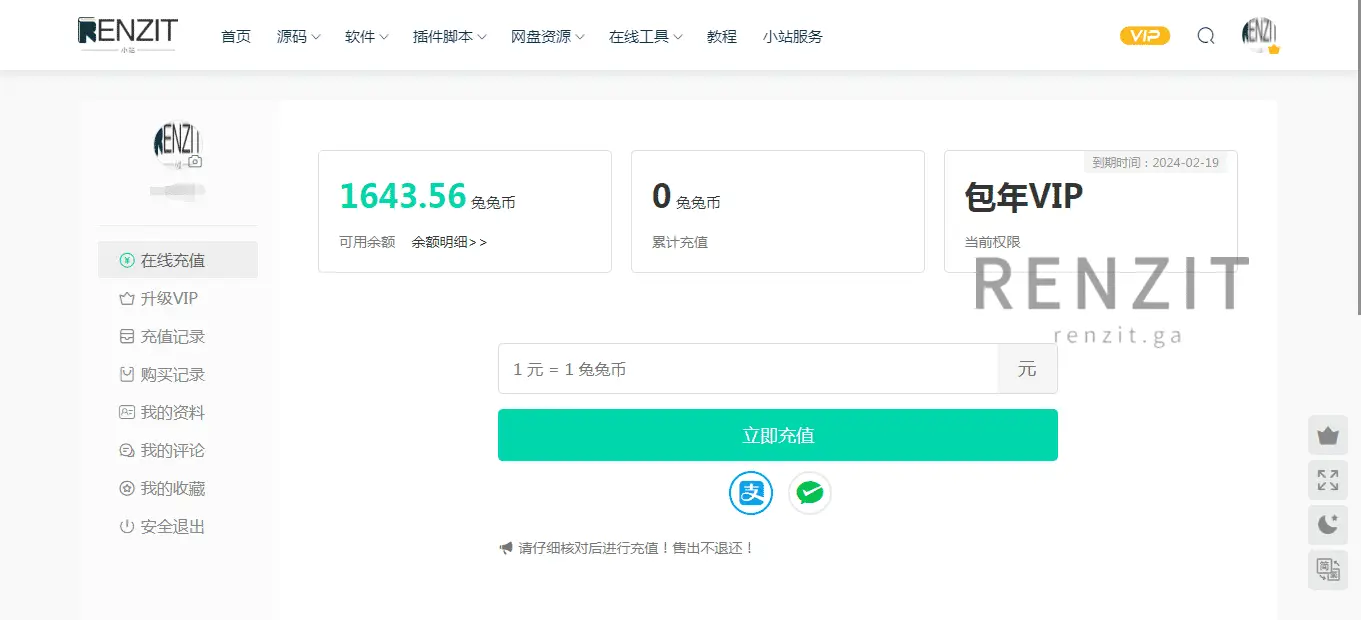Select WeChat Pay payment icon
This screenshot has height=620, width=1361.
click(809, 492)
